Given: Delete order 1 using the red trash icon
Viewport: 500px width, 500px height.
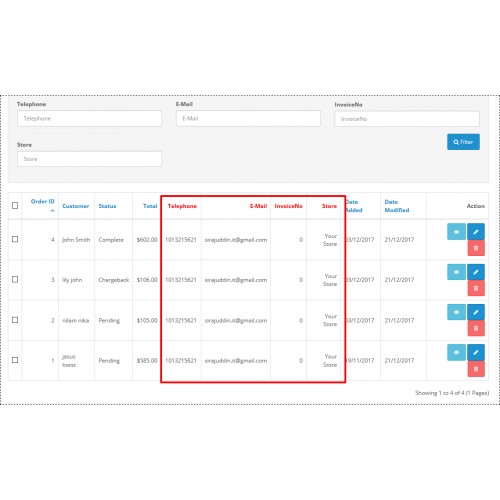Looking at the screenshot, I should (476, 369).
